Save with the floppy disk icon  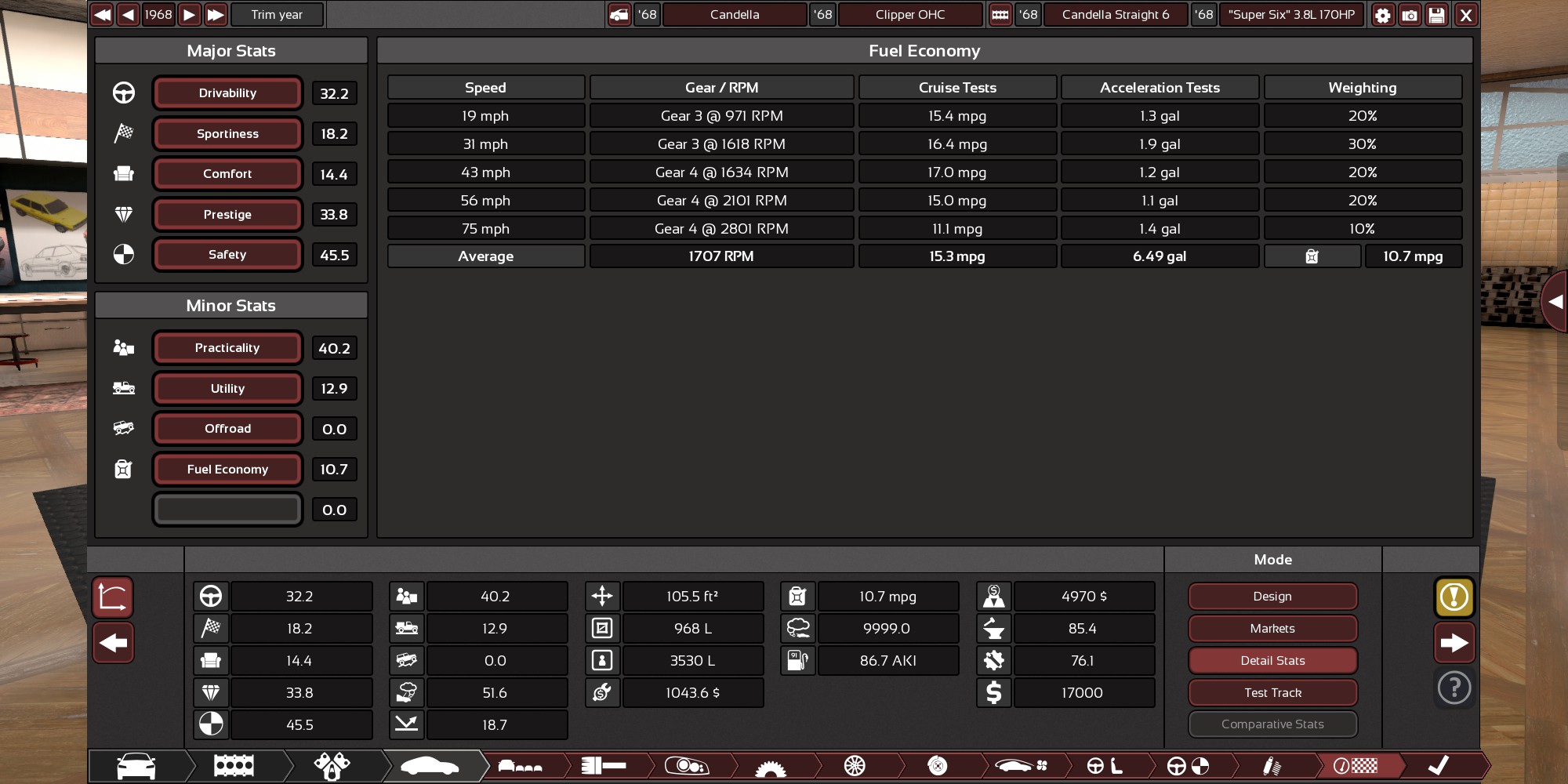point(1436,15)
